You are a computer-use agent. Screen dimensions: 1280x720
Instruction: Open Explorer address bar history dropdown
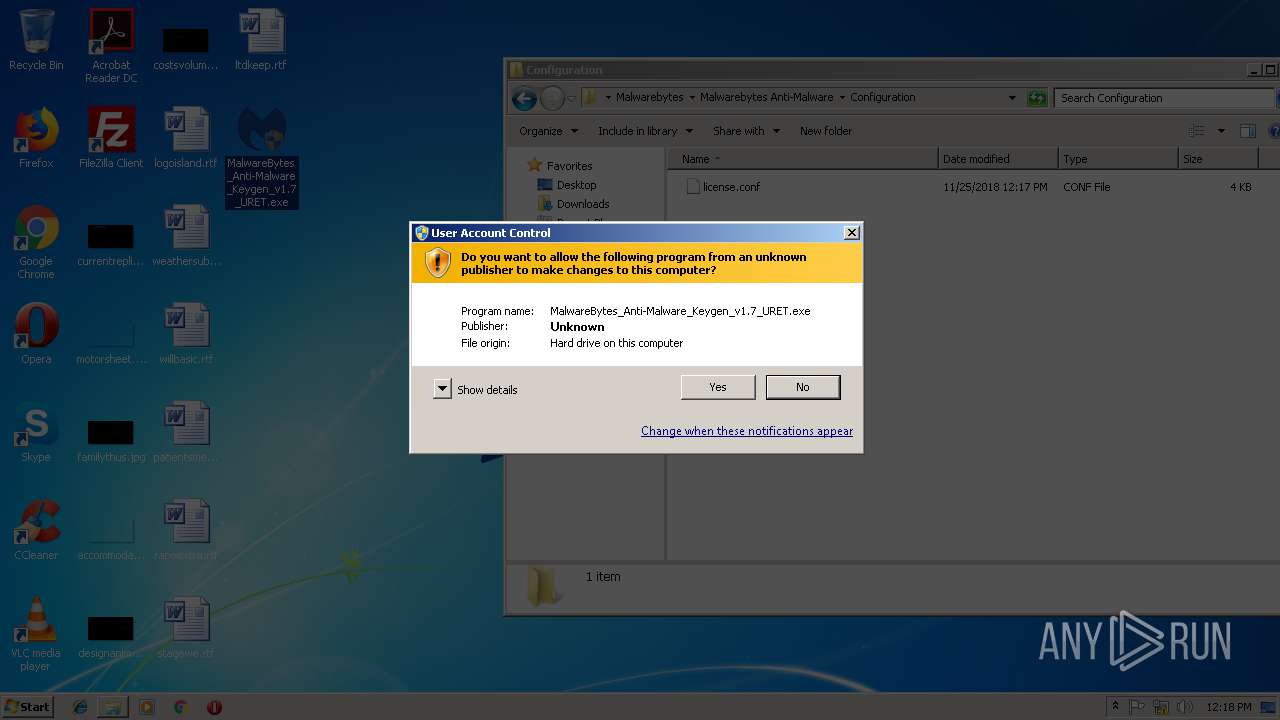click(x=1012, y=98)
